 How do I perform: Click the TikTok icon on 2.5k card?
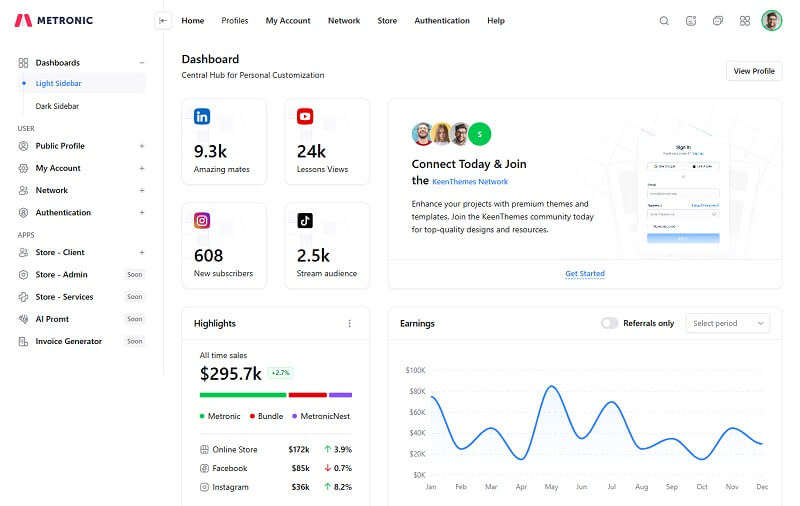pos(305,220)
